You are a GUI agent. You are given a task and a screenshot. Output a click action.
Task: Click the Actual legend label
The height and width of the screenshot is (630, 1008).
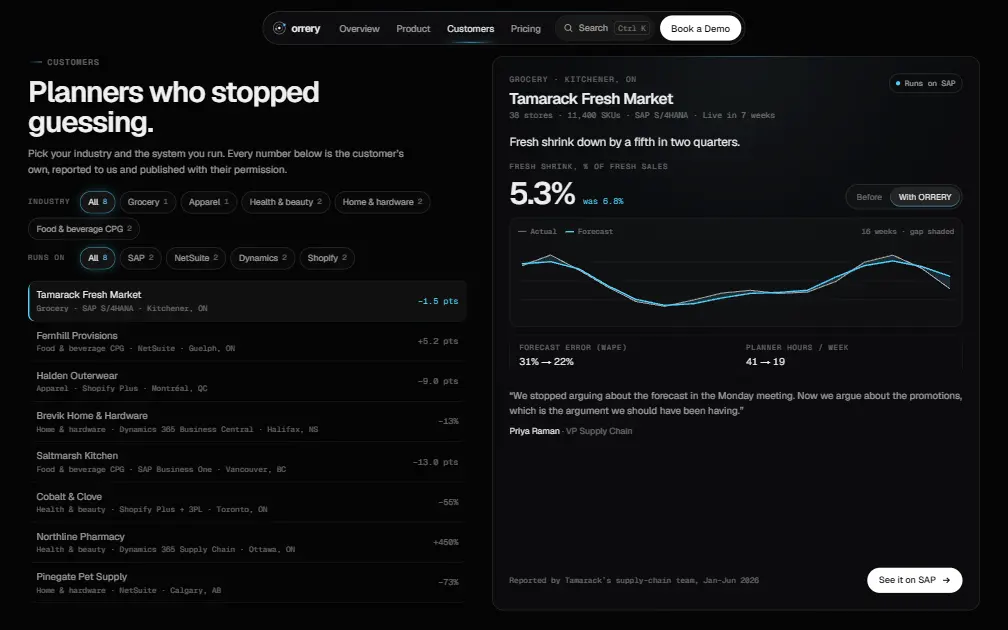point(543,231)
